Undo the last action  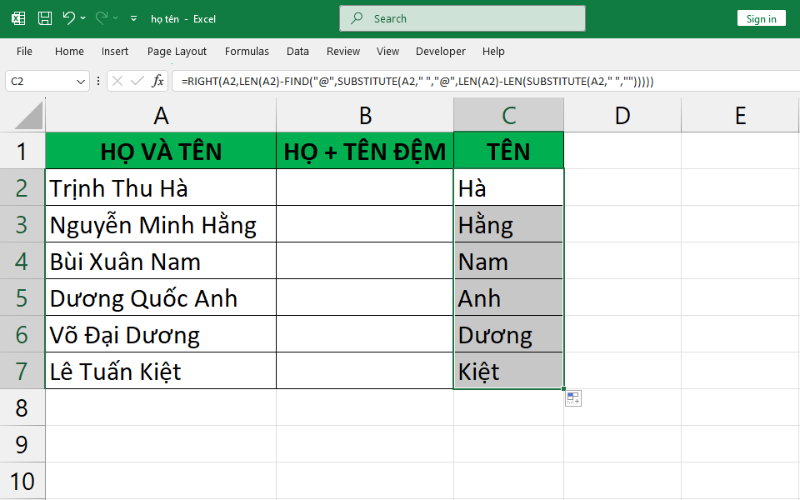pos(68,18)
